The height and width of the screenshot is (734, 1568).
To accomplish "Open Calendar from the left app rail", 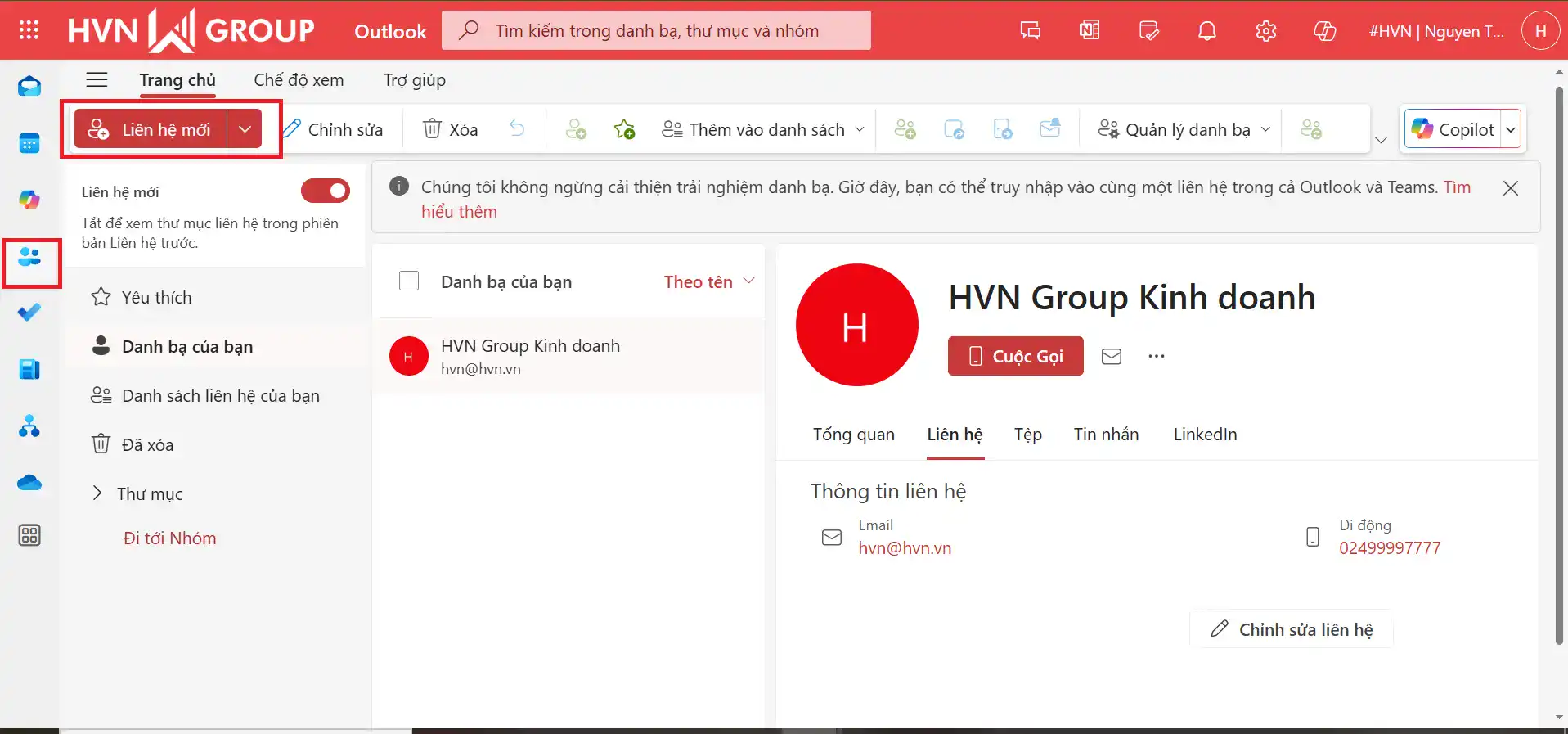I will pyautogui.click(x=29, y=143).
